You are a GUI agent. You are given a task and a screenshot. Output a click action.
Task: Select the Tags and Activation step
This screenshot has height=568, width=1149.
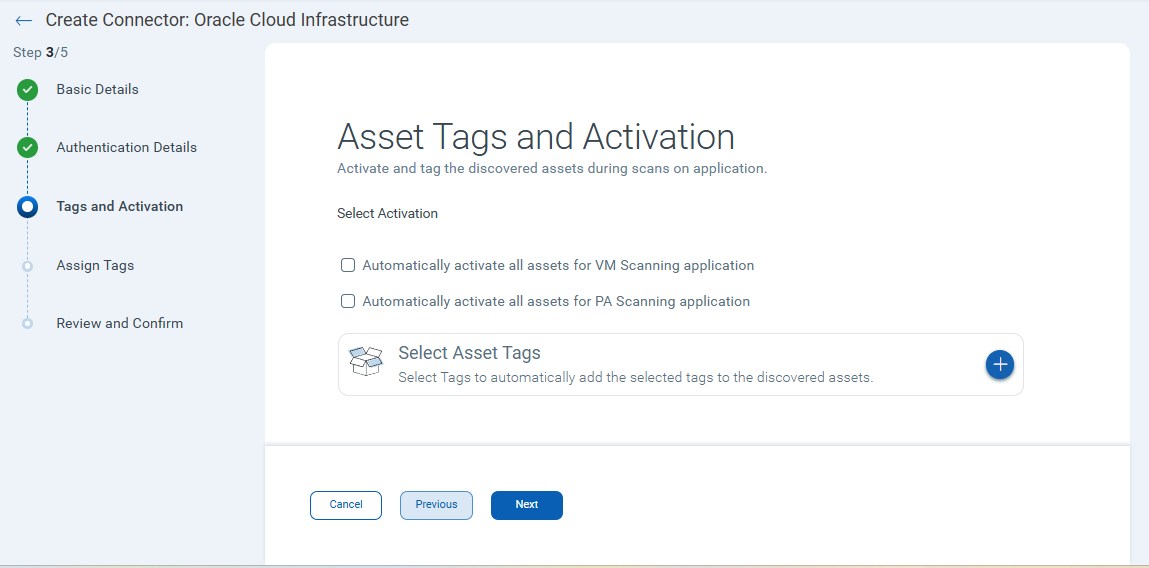(x=119, y=207)
